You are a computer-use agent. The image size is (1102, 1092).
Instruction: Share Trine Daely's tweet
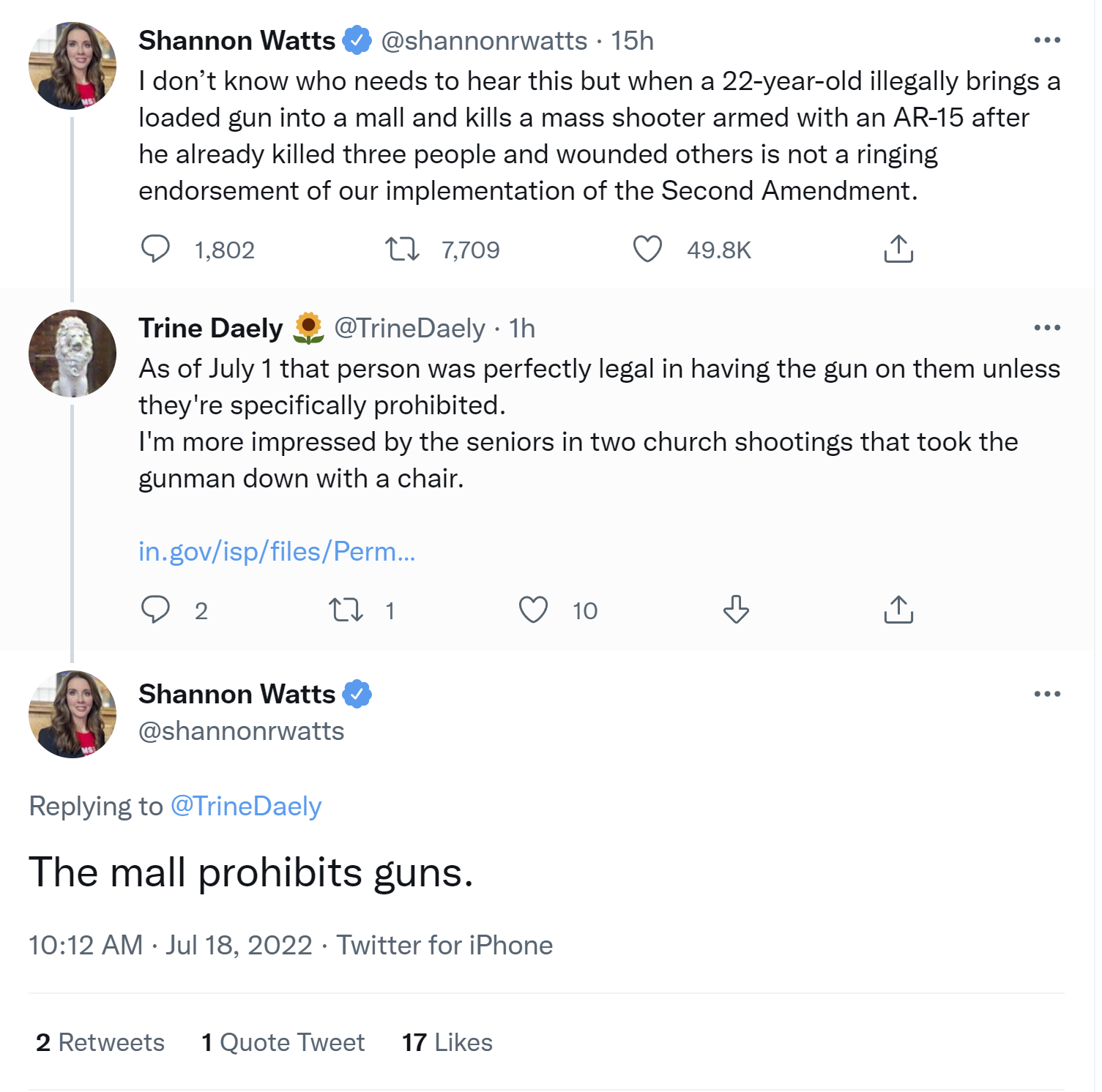pos(898,609)
